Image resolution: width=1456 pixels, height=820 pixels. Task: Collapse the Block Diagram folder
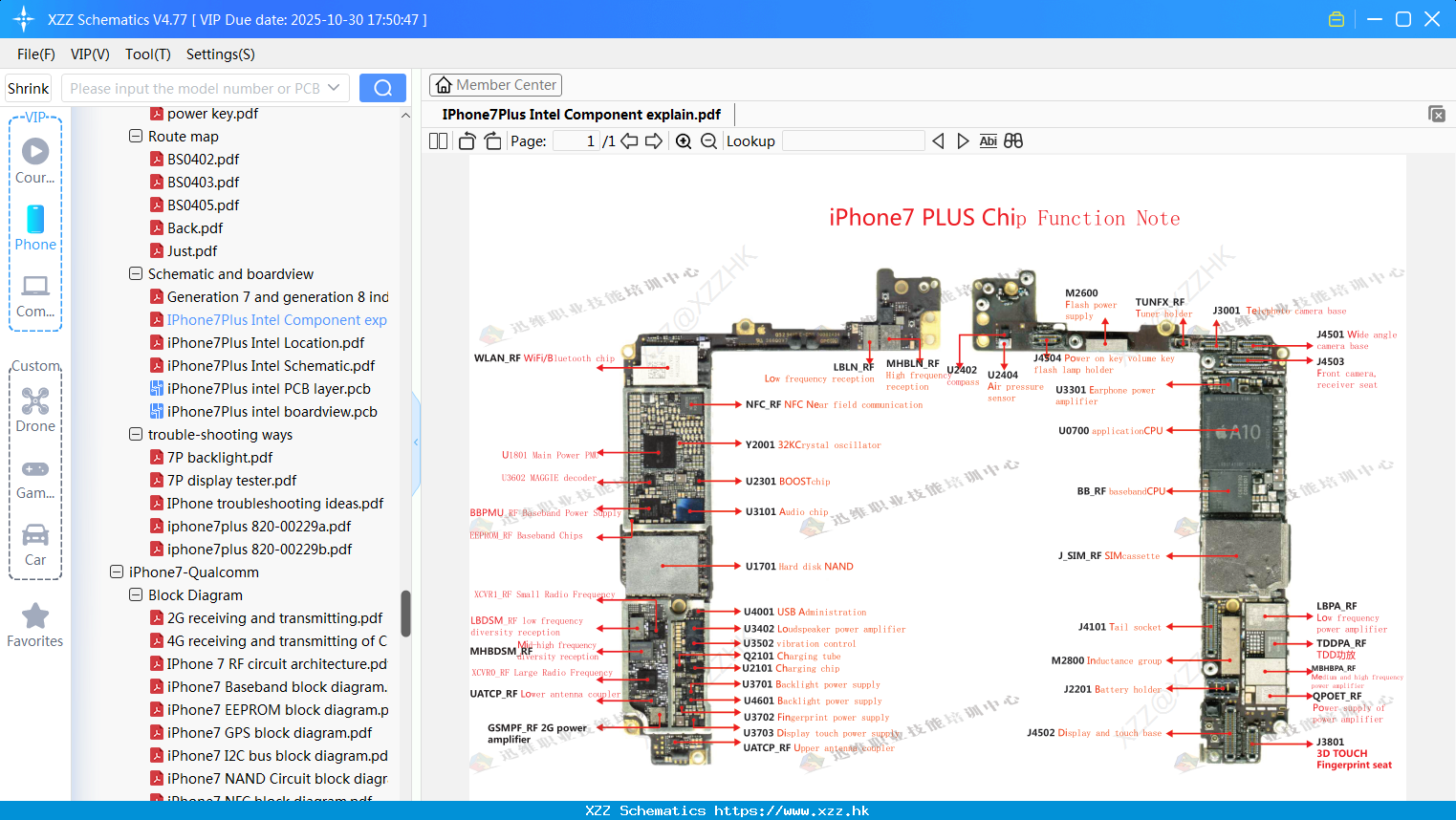136,595
